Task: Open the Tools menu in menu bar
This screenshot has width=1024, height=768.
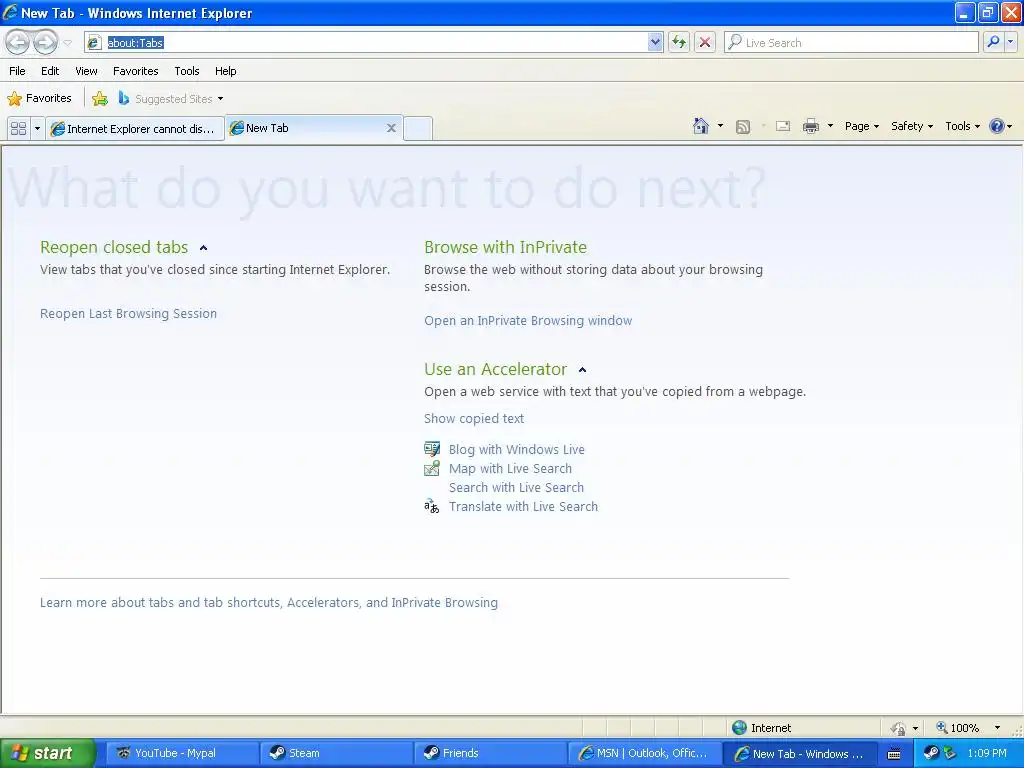Action: pyautogui.click(x=187, y=71)
